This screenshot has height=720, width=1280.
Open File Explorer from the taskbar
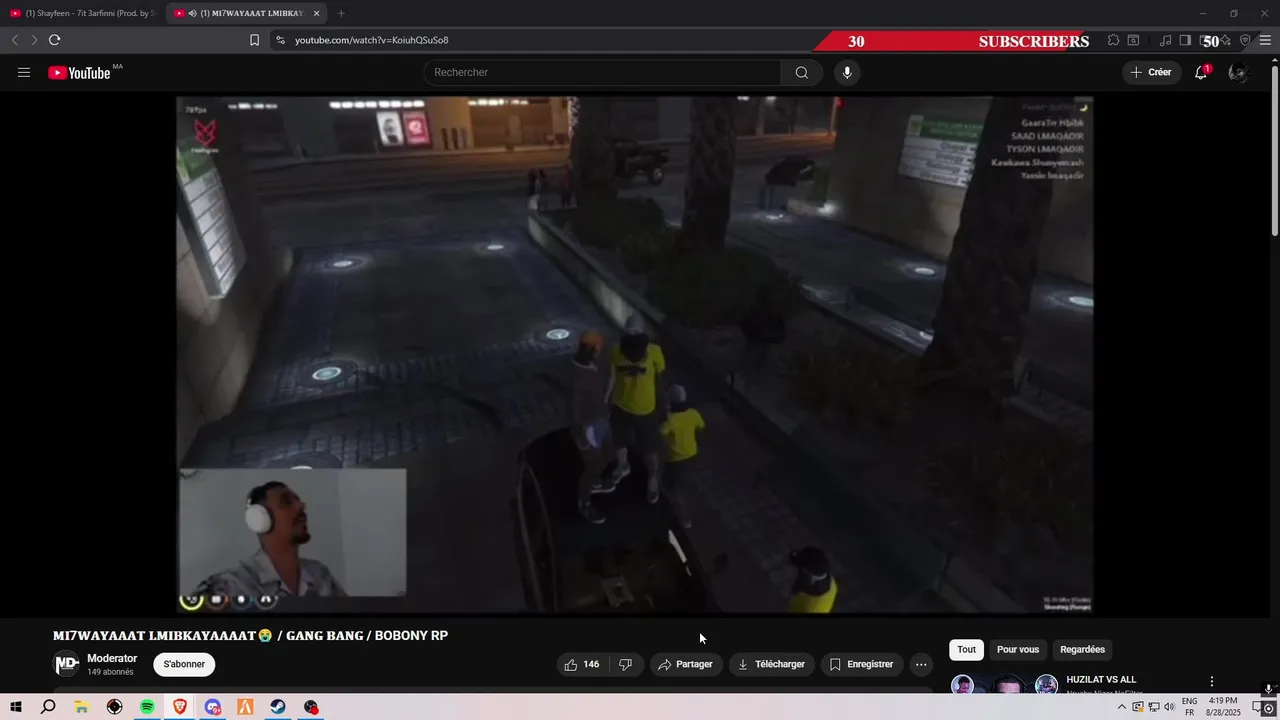pyautogui.click(x=81, y=707)
